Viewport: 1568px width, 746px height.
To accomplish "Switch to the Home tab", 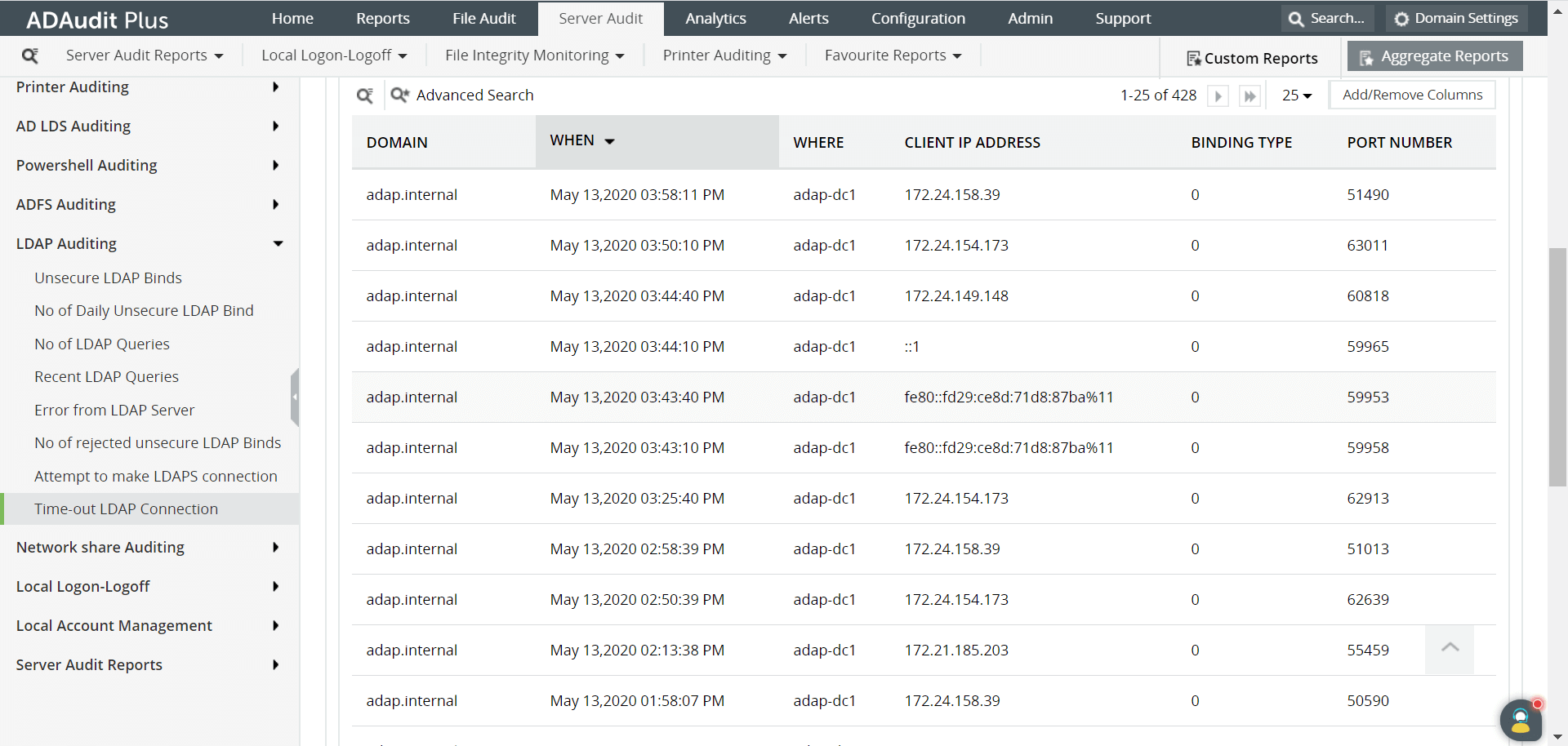I will (292, 18).
